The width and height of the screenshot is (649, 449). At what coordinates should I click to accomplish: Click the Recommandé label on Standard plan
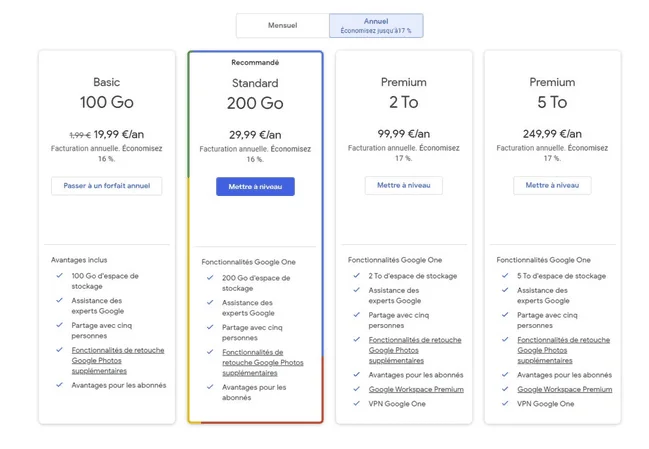pyautogui.click(x=255, y=62)
